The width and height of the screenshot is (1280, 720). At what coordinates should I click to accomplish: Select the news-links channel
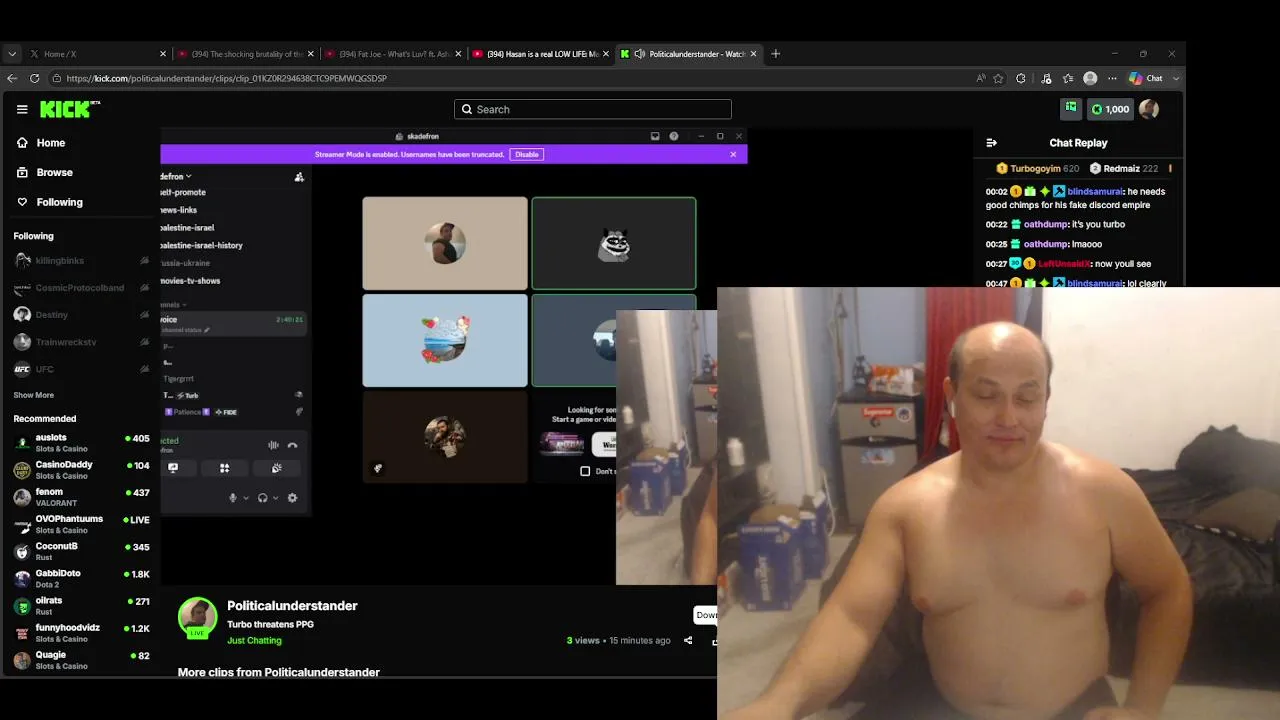pyautogui.click(x=179, y=210)
